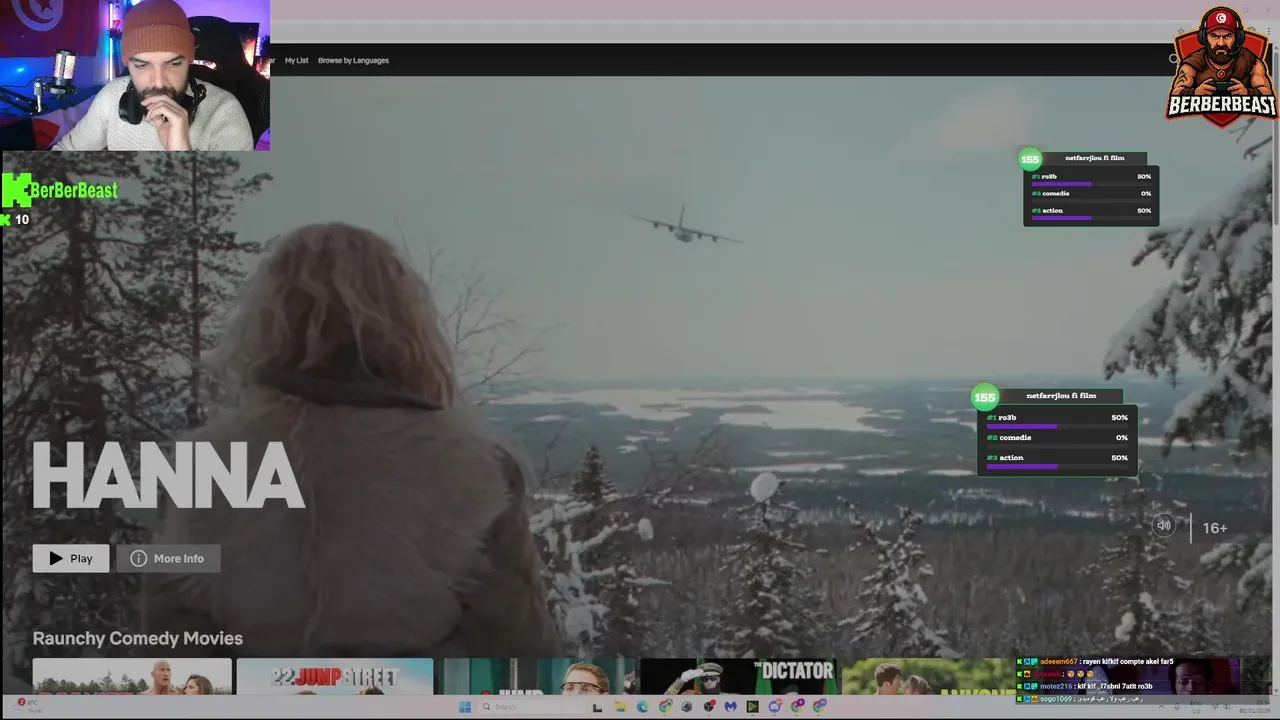Viewport: 1280px width, 720px height.
Task: Open Browse by Languages
Action: (353, 60)
